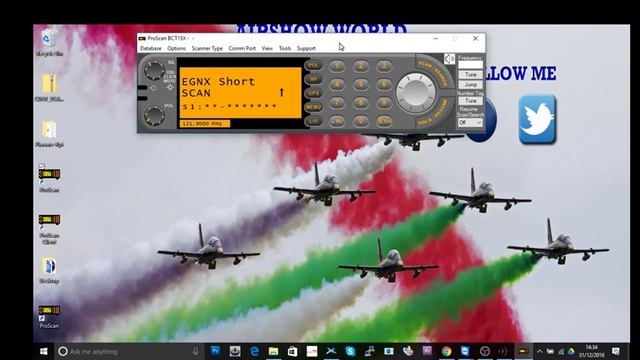This screenshot has height=360, width=640.
Task: Tap keypad number 5
Action: point(361,84)
